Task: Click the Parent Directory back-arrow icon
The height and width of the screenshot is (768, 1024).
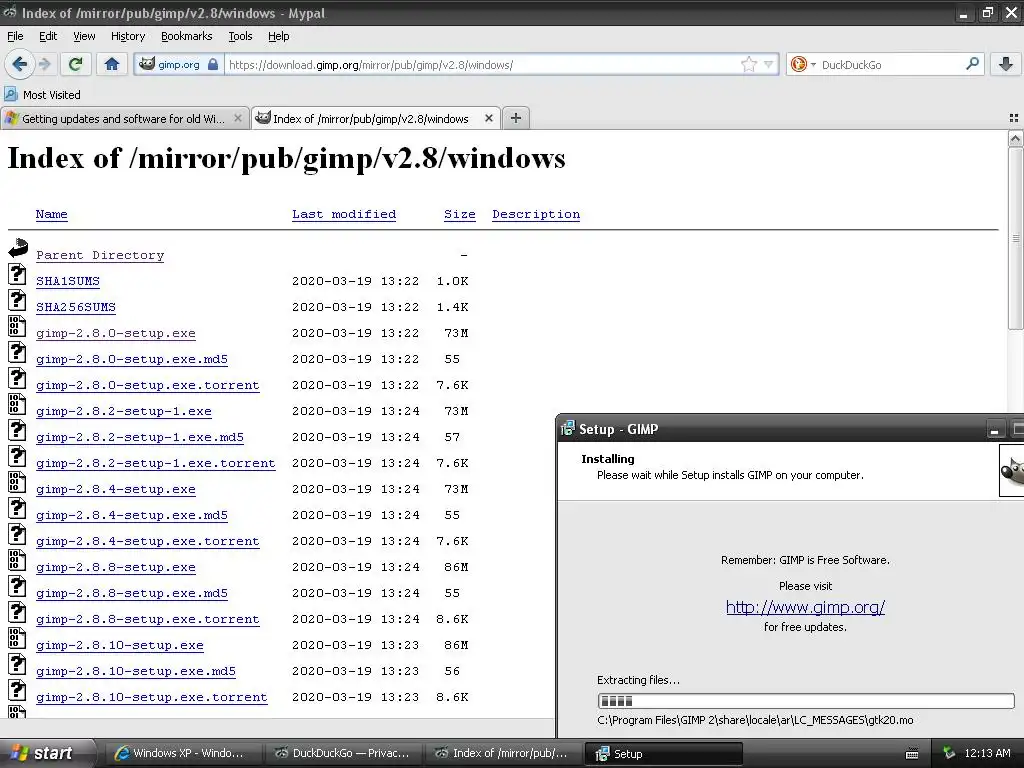Action: tap(18, 248)
